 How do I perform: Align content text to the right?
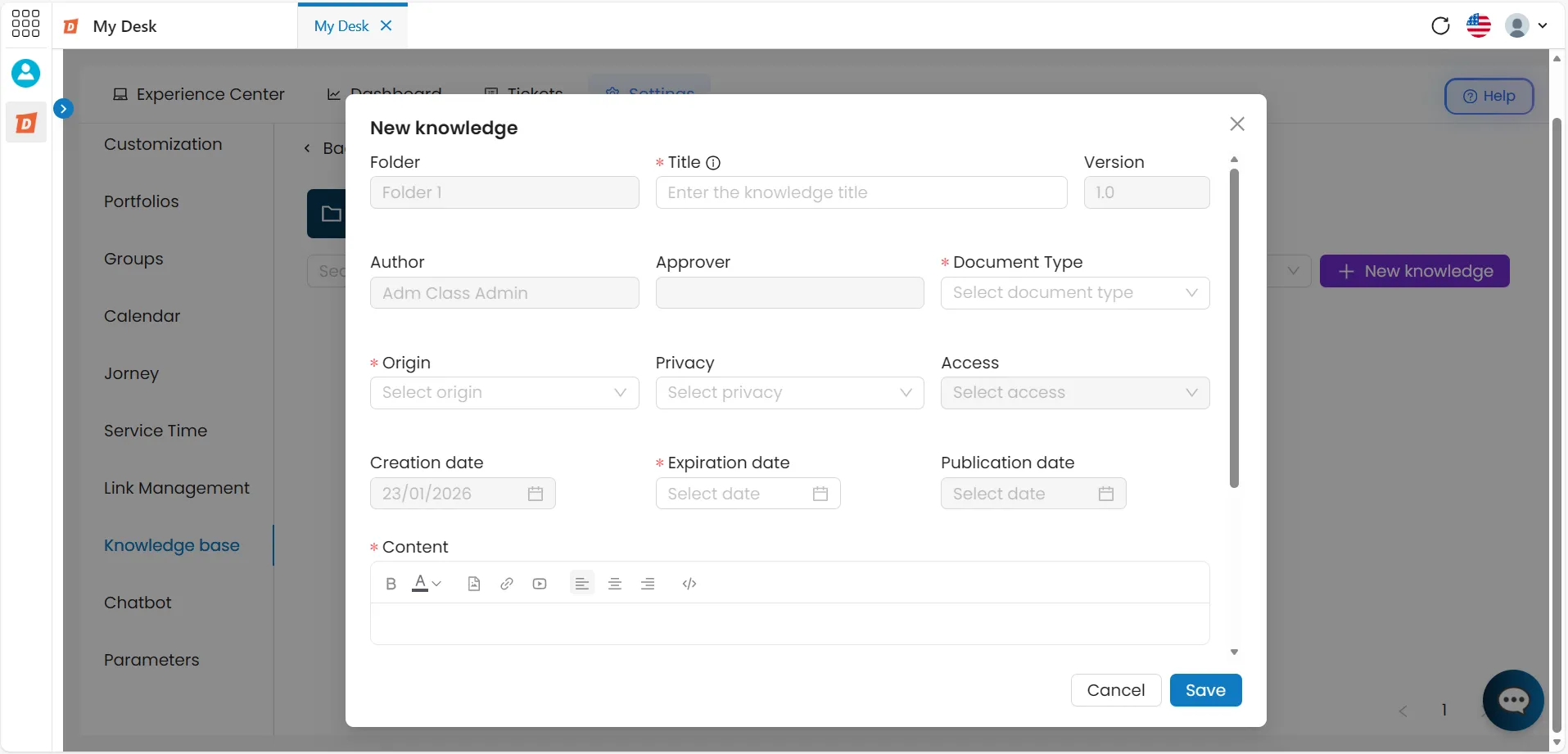click(x=648, y=584)
